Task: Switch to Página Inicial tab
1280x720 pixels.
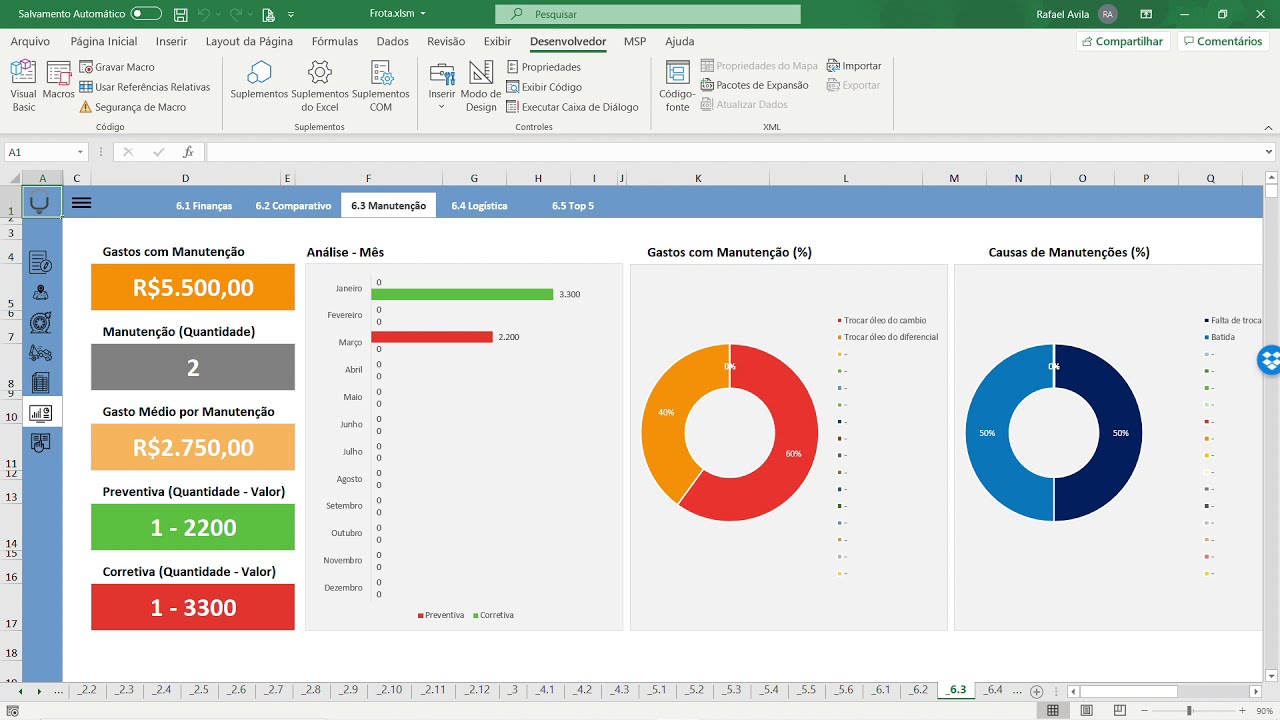Action: pos(104,41)
